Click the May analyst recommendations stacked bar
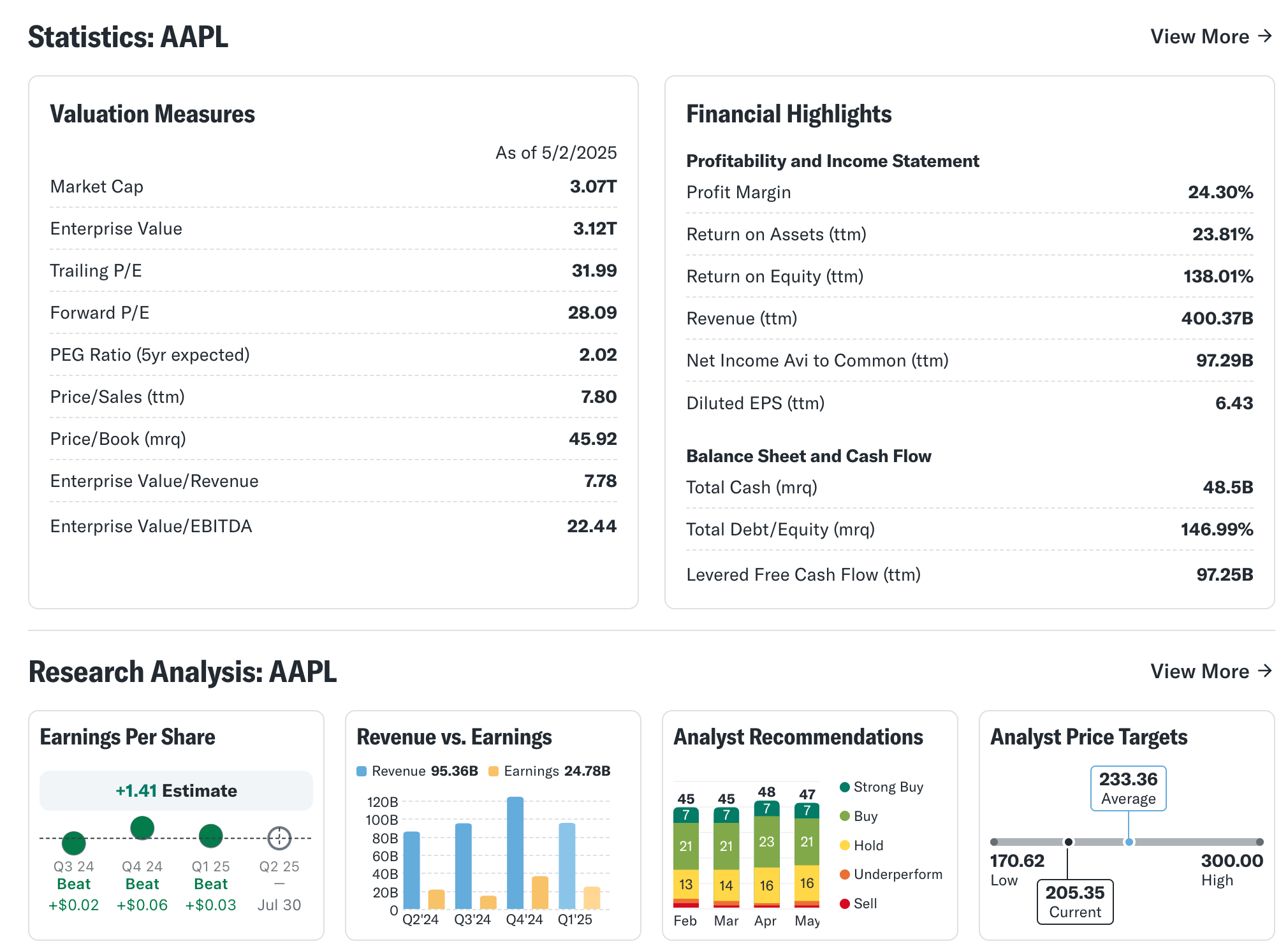This screenshot has height=951, width=1288. tap(807, 855)
